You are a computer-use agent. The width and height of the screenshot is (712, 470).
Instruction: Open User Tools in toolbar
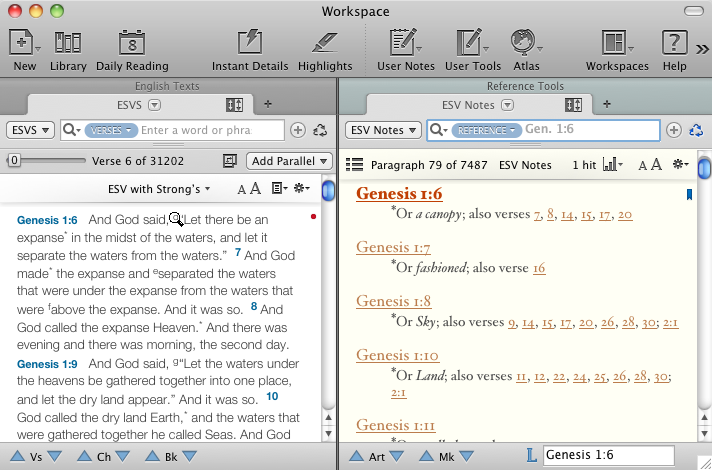pos(468,43)
